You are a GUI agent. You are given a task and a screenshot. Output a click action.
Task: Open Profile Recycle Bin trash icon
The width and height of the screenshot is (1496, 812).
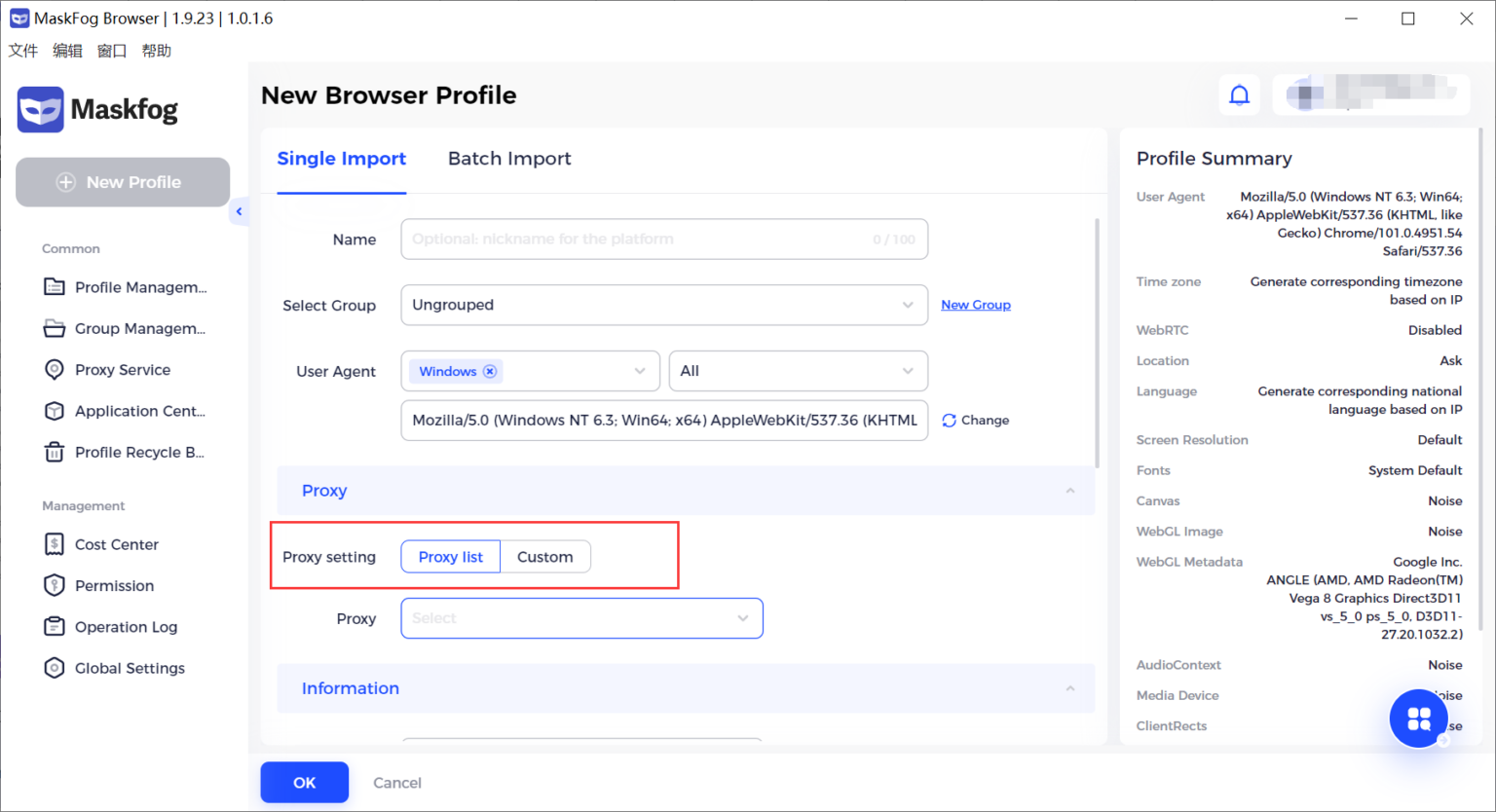click(x=55, y=452)
